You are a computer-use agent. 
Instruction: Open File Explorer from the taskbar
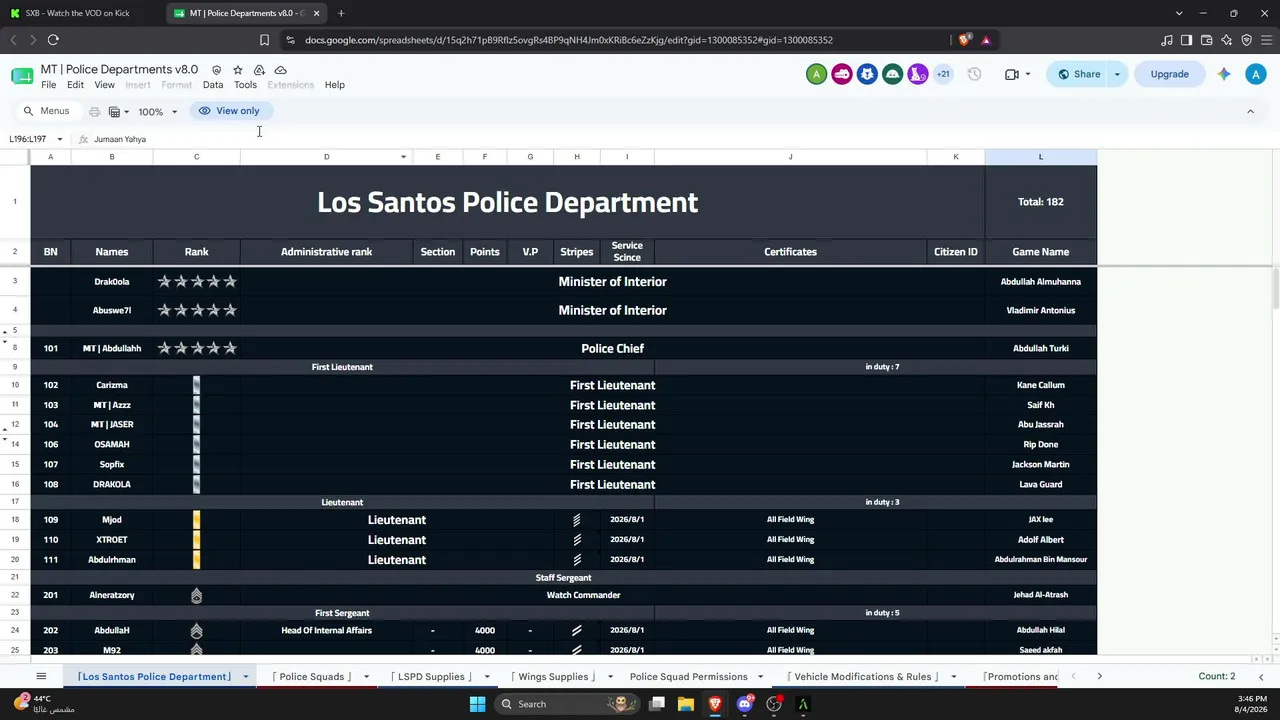(686, 704)
